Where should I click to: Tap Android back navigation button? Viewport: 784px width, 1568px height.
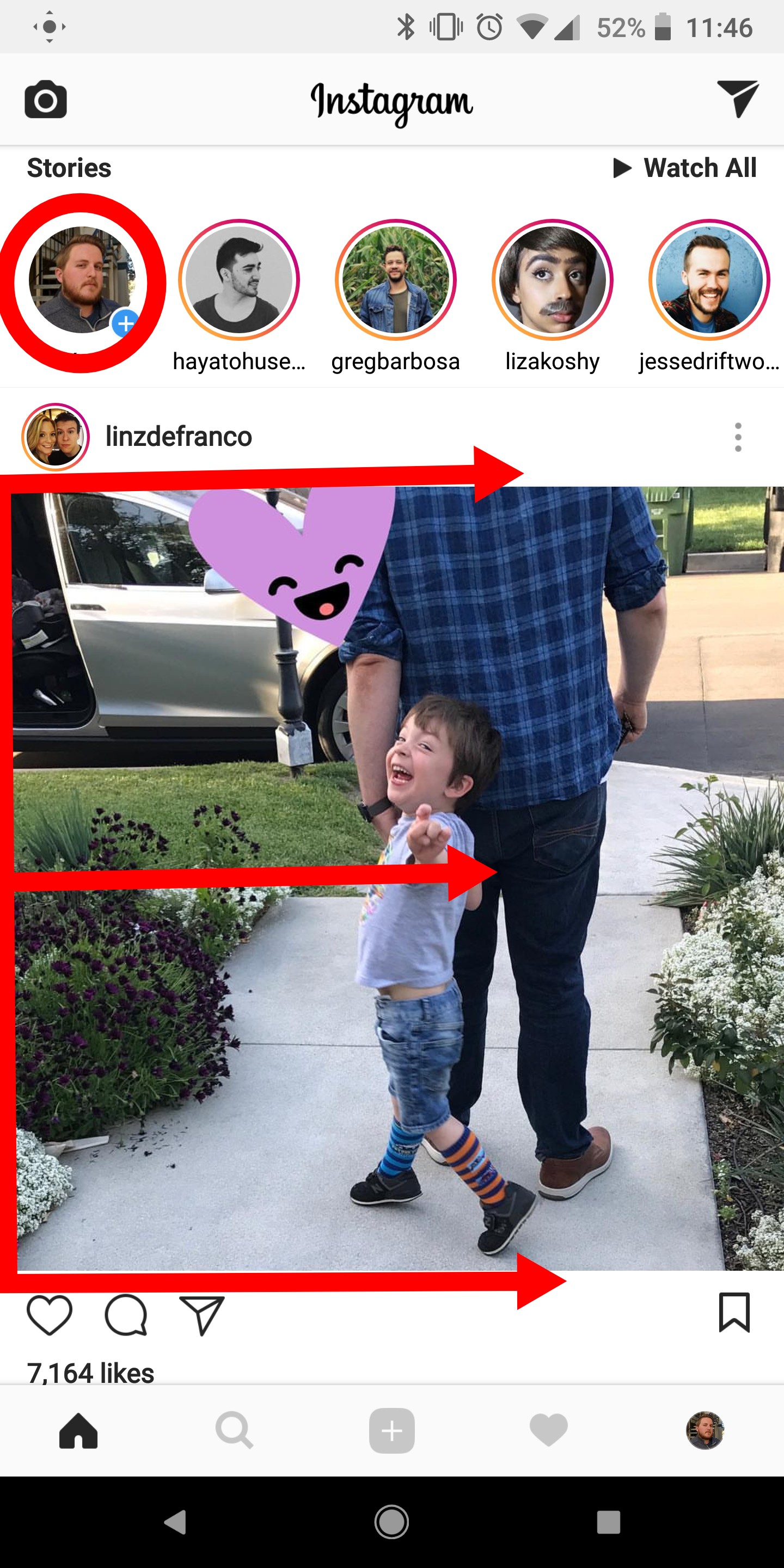[175, 1522]
